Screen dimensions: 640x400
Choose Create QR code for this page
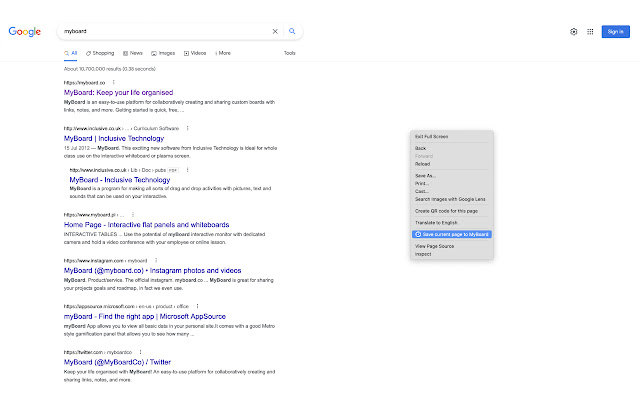pos(447,211)
